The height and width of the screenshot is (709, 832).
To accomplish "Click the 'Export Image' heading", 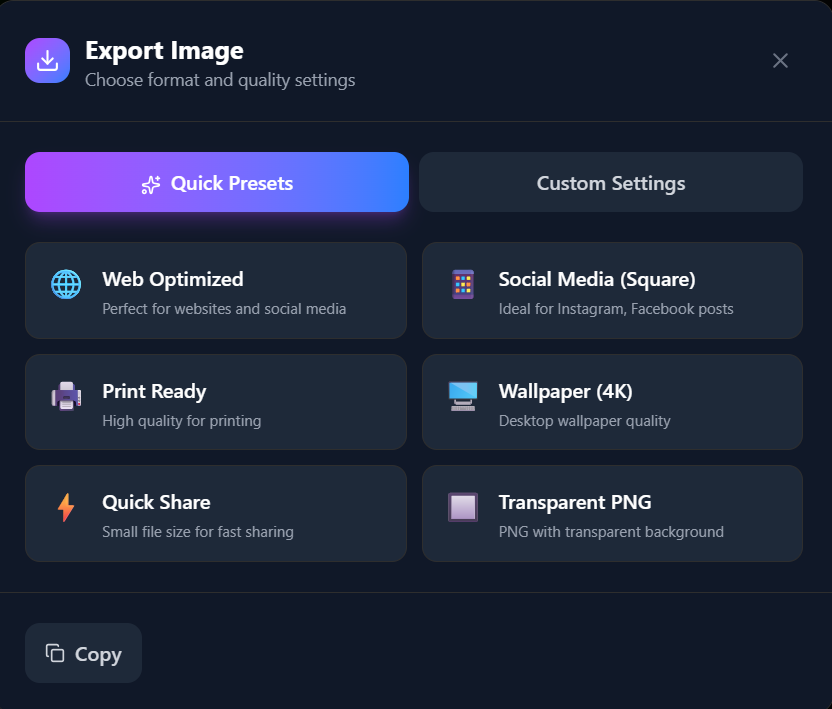I will [x=164, y=51].
